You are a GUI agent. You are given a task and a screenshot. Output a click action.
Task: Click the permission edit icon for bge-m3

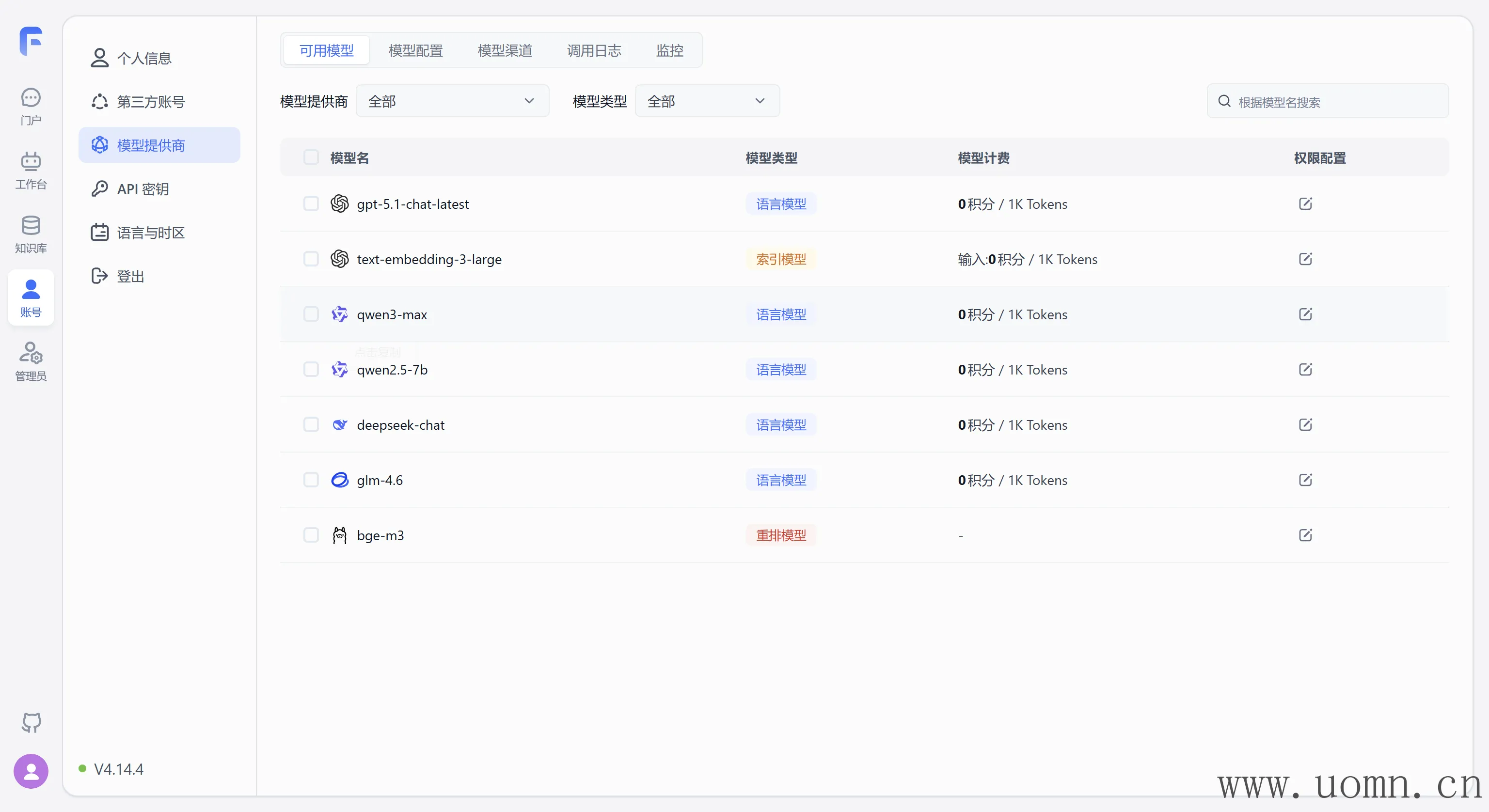click(1305, 535)
